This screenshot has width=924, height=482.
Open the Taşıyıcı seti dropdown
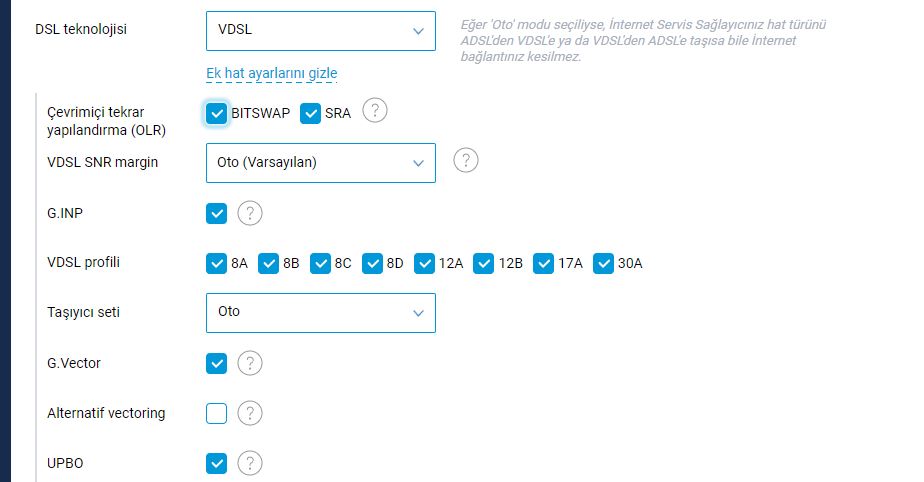[x=321, y=313]
